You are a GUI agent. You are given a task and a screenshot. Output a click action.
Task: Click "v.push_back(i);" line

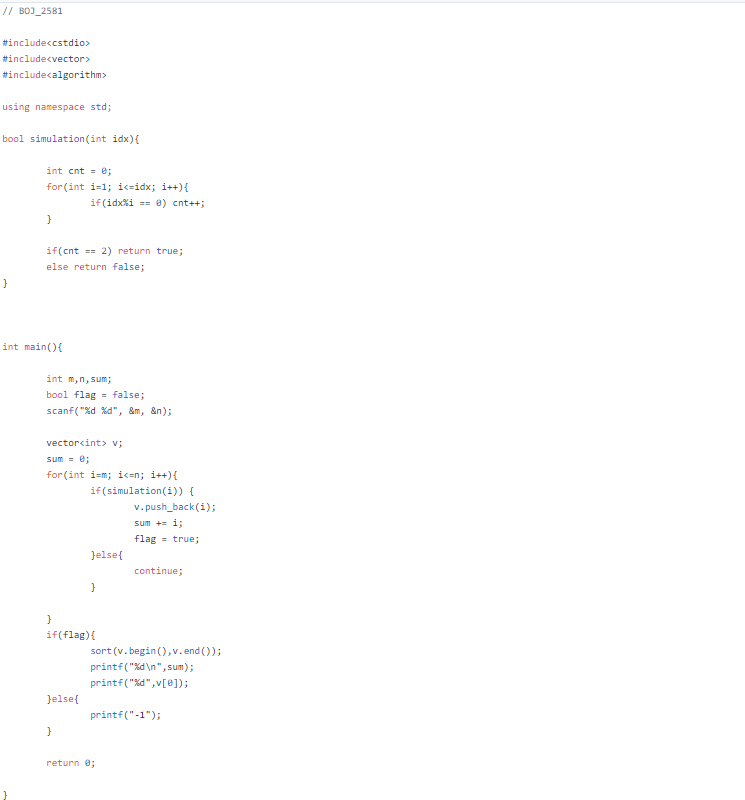tap(175, 507)
